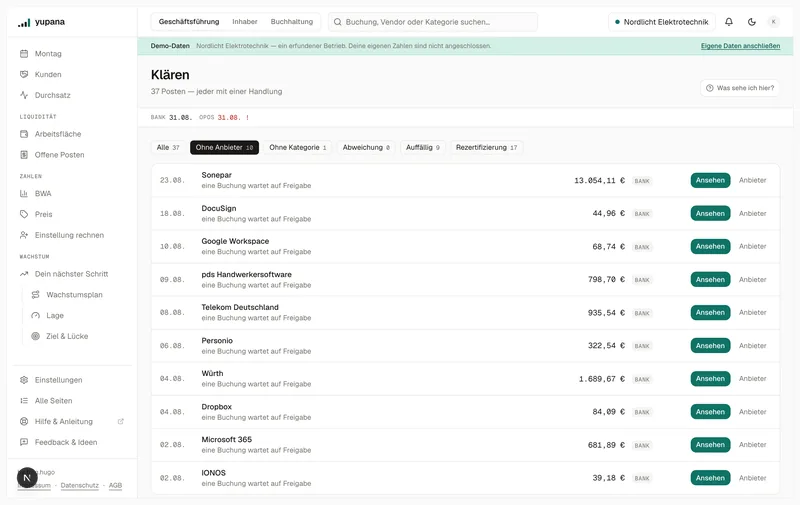Click Anbieter for IONOS row
Viewport: 800px width, 505px height.
(x=753, y=478)
